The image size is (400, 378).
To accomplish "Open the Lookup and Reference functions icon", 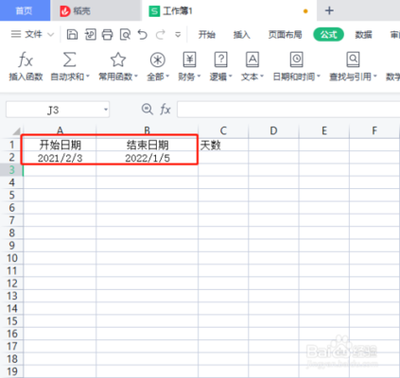I will pyautogui.click(x=353, y=60).
